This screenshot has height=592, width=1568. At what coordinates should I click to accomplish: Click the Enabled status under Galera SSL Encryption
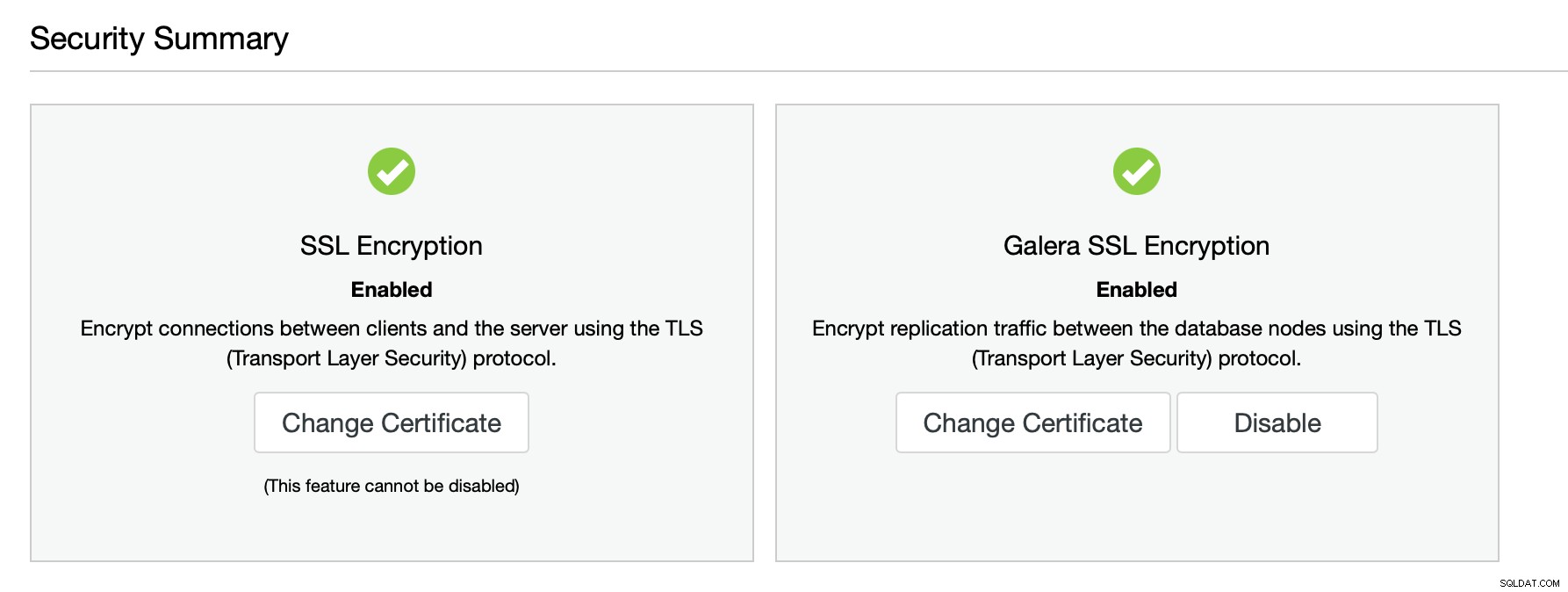click(1137, 290)
